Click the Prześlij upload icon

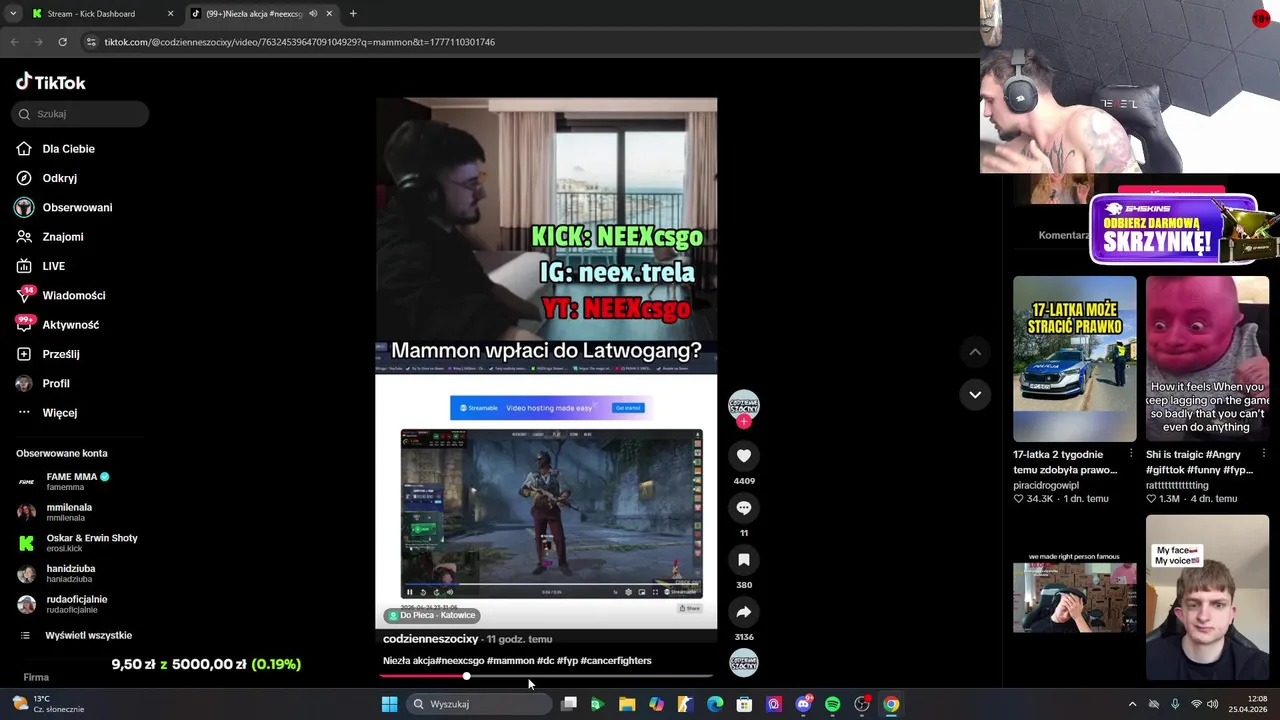(x=24, y=354)
